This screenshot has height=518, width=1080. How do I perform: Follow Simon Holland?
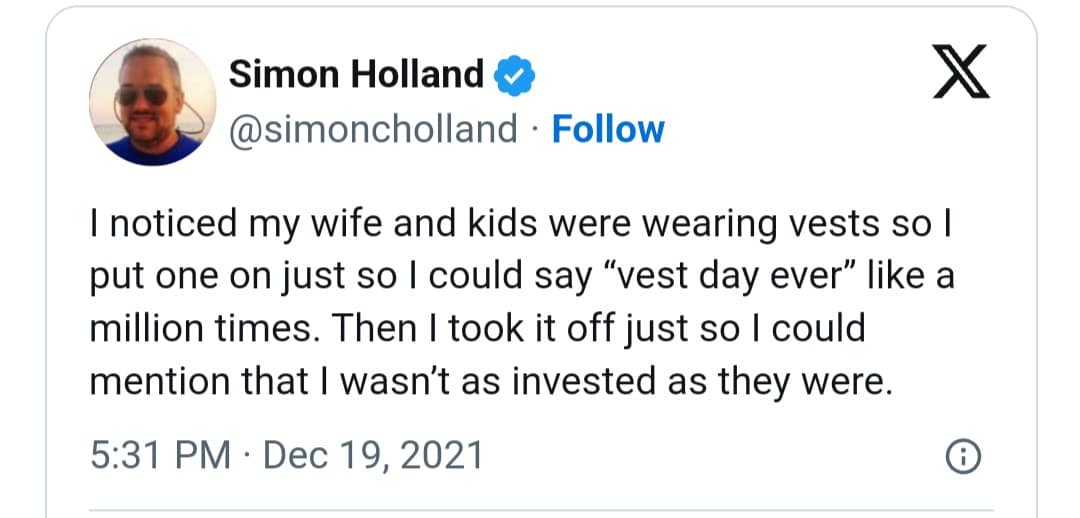click(608, 130)
